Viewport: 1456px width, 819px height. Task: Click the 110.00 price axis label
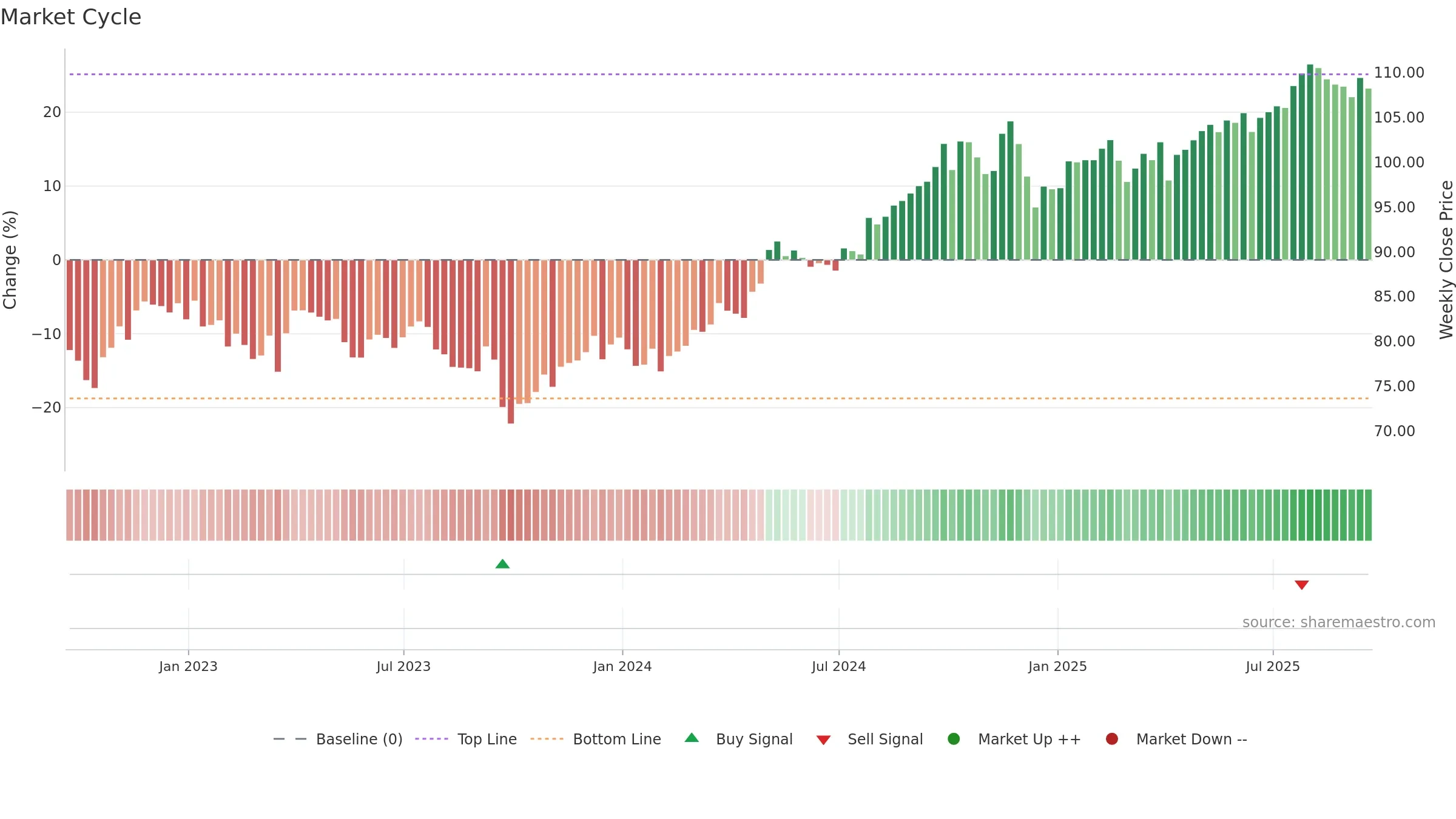tap(1399, 73)
